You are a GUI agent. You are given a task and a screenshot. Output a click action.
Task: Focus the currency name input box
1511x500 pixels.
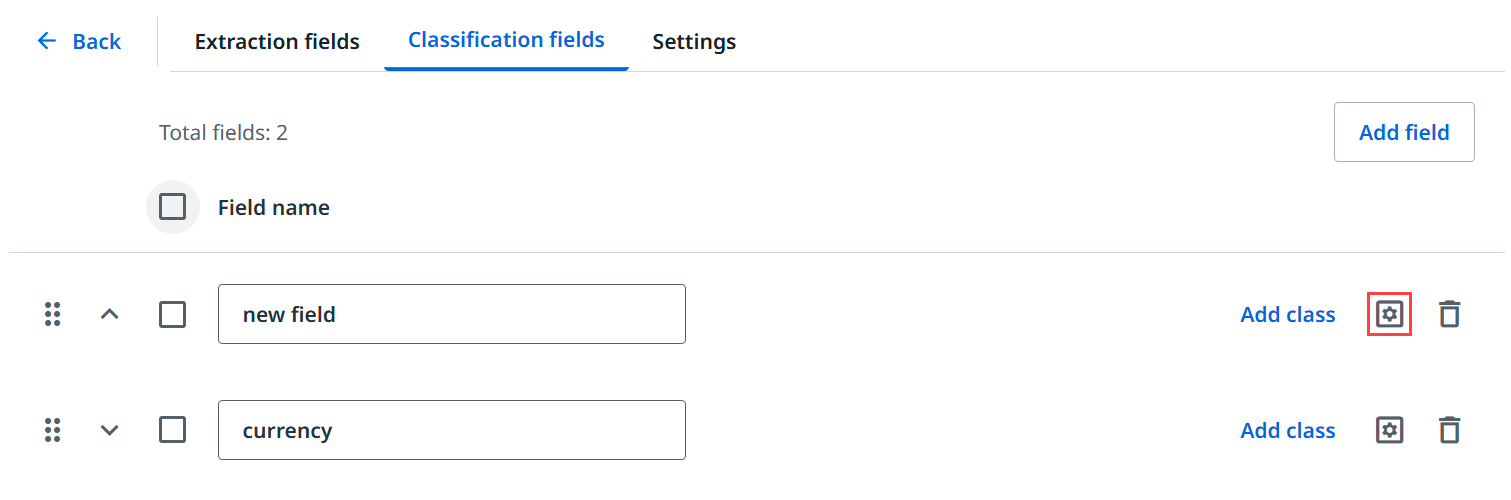coord(451,430)
